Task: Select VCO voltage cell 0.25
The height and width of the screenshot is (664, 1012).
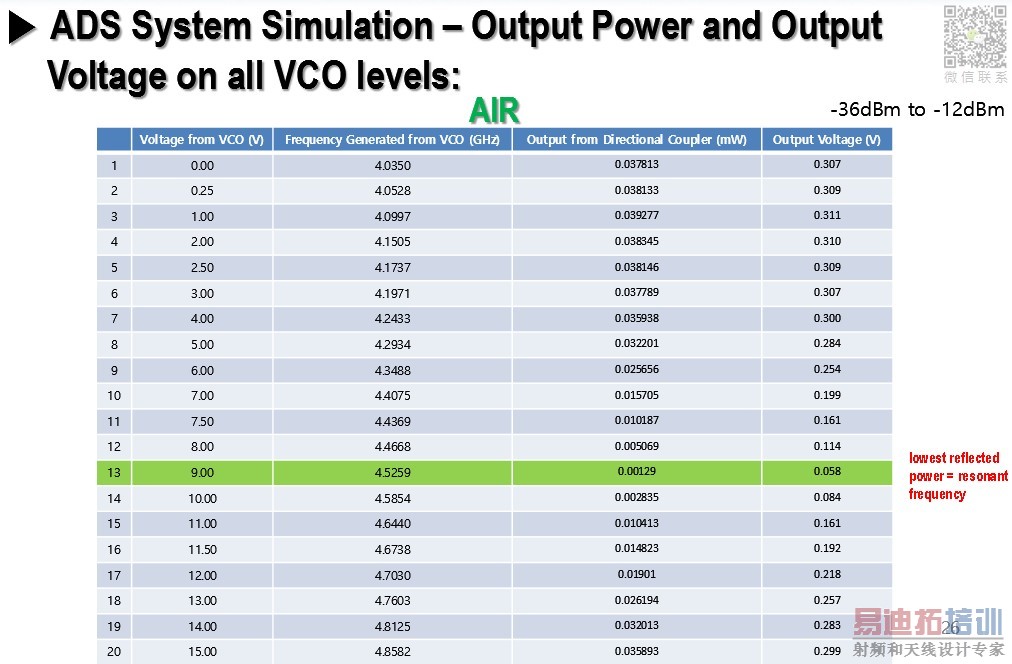Action: click(x=202, y=191)
